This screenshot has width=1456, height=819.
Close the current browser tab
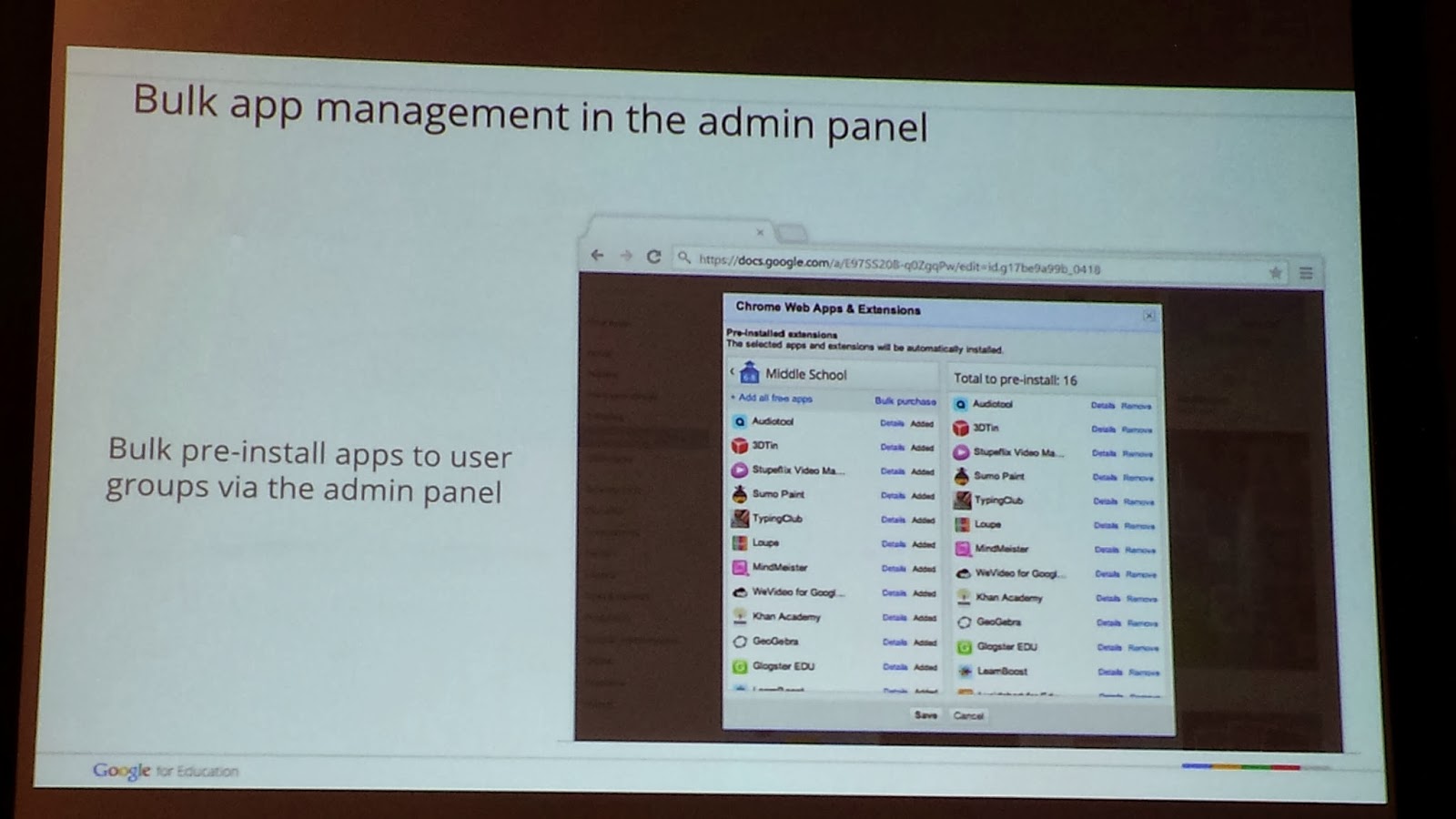point(760,232)
